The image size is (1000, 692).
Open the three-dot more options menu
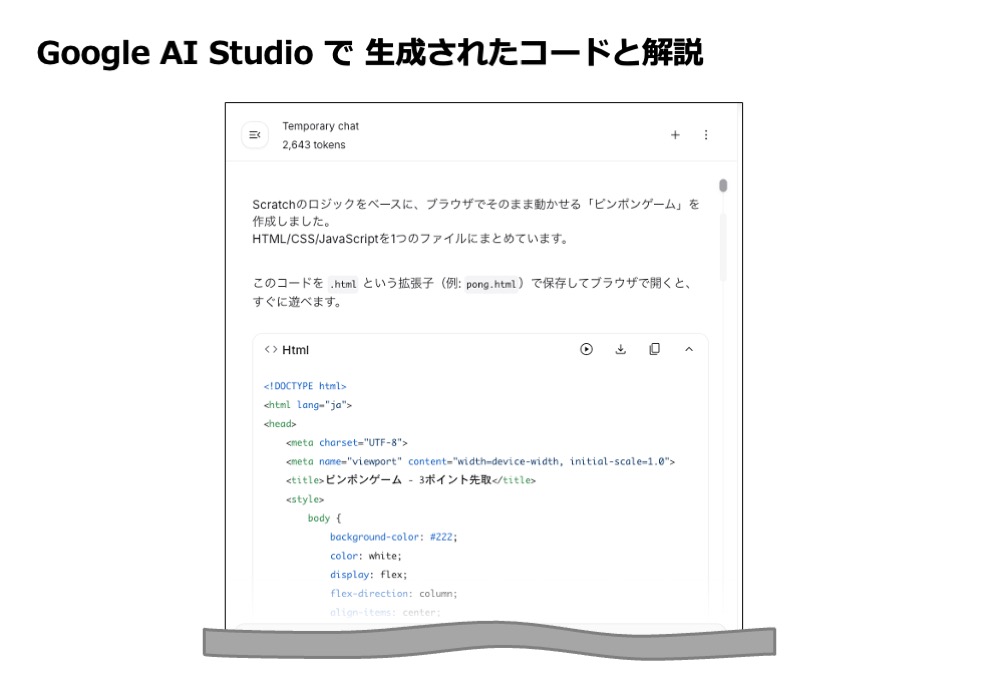pyautogui.click(x=706, y=135)
